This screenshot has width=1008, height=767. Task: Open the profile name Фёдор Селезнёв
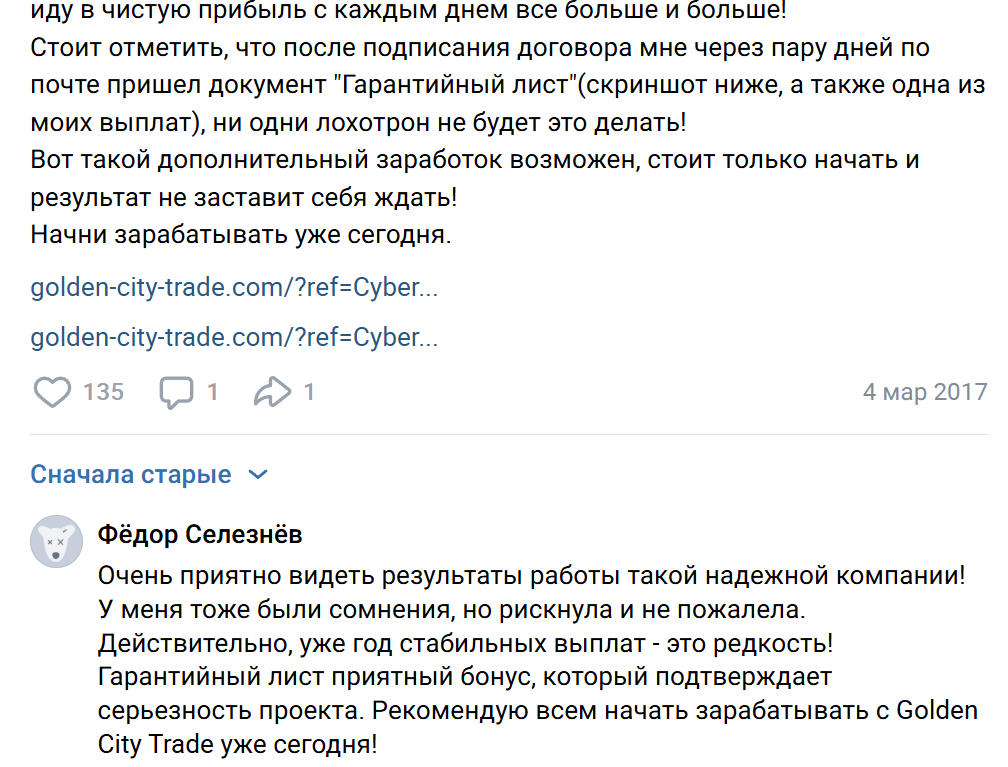pyautogui.click(x=200, y=535)
